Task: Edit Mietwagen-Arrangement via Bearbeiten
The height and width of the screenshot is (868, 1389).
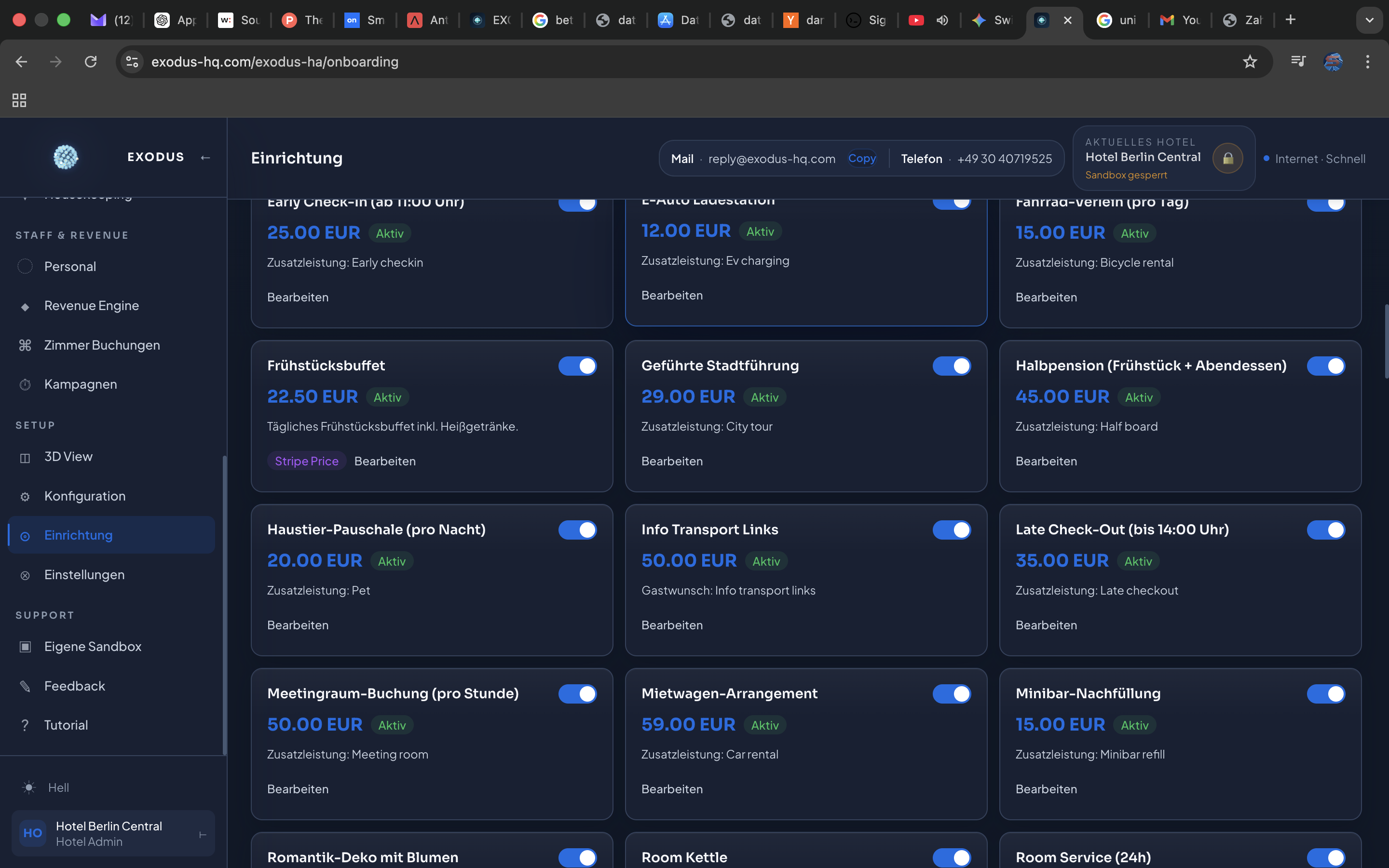Action: (x=672, y=789)
